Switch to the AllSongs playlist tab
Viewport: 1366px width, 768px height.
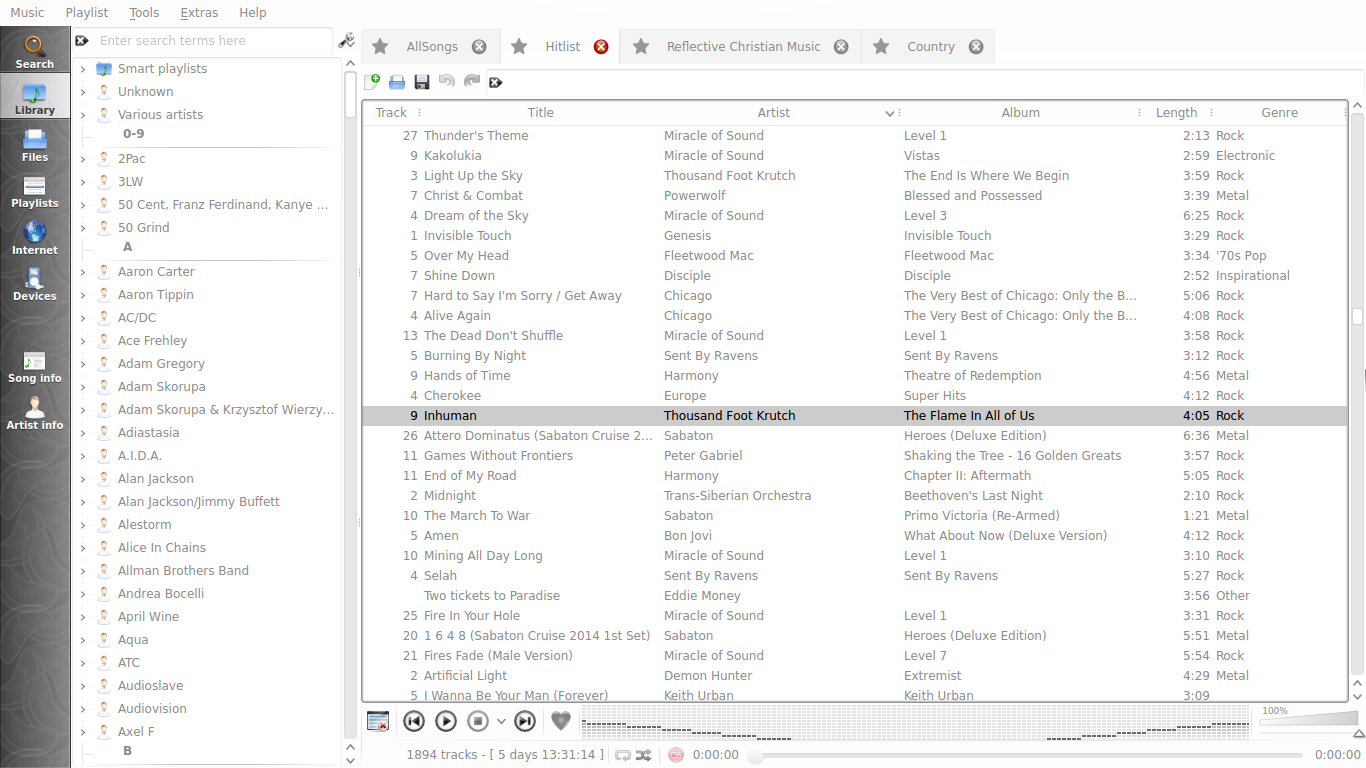coord(432,47)
